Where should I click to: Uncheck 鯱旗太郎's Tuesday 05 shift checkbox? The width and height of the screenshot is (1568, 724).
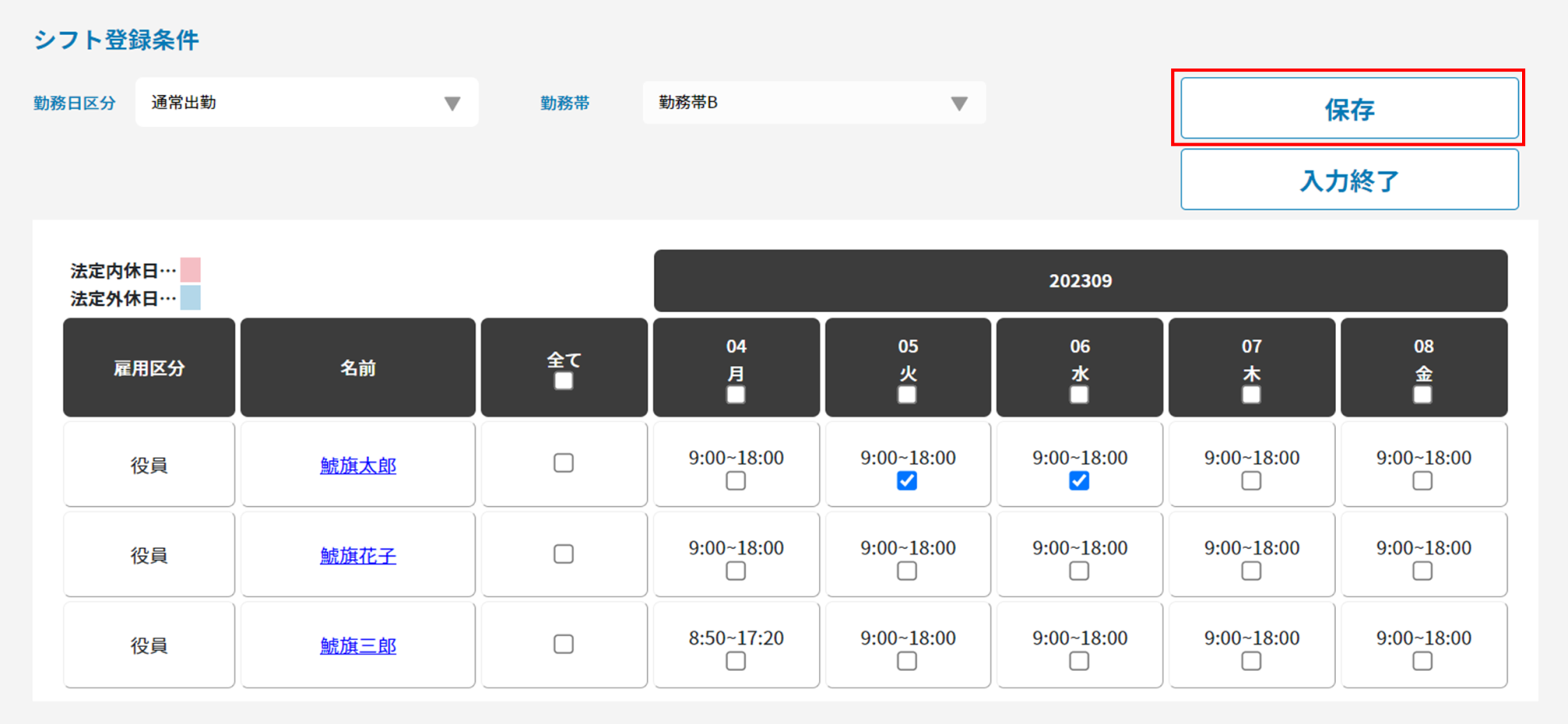click(x=908, y=481)
